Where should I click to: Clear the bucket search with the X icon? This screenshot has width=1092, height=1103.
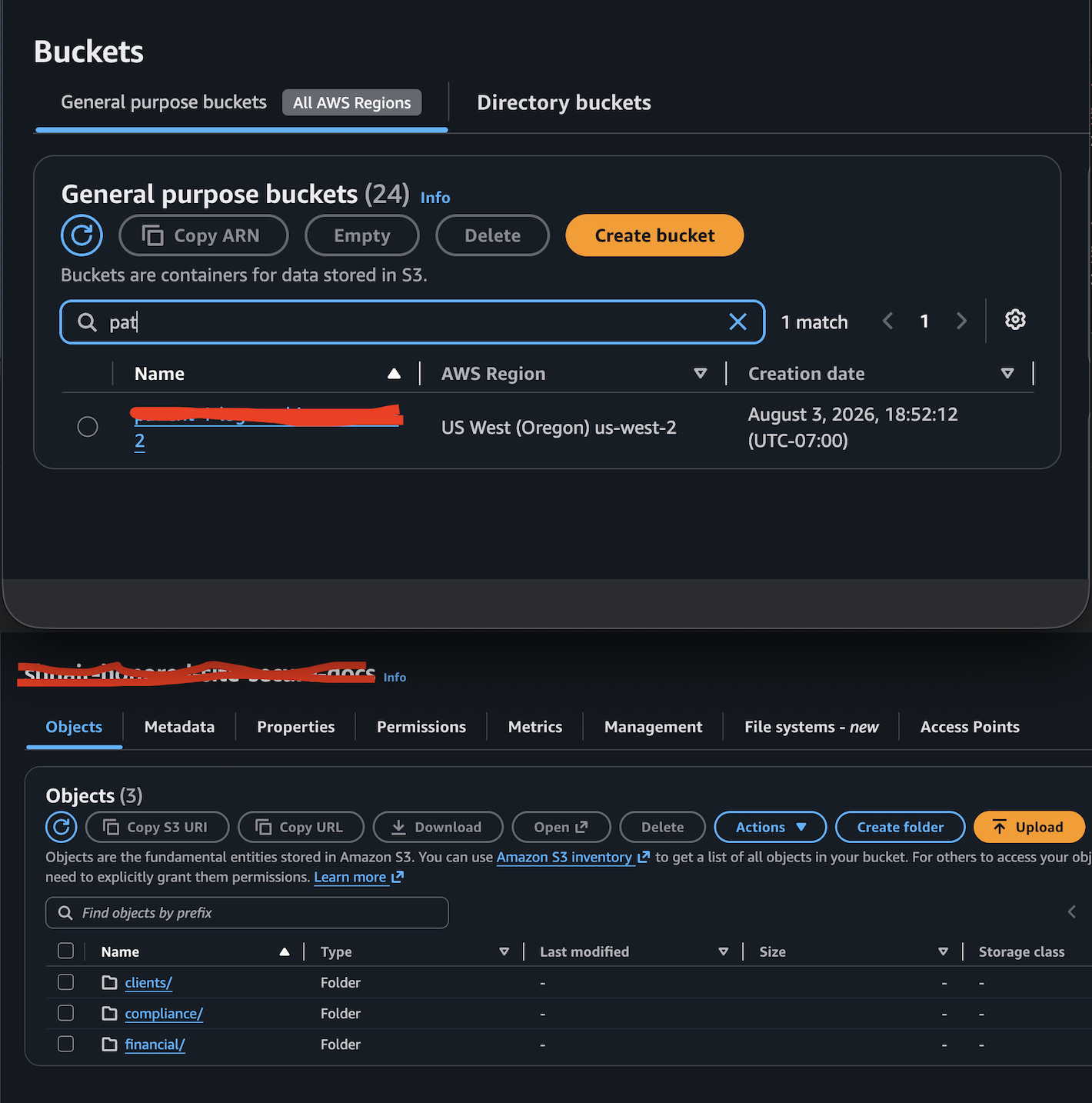pos(737,322)
